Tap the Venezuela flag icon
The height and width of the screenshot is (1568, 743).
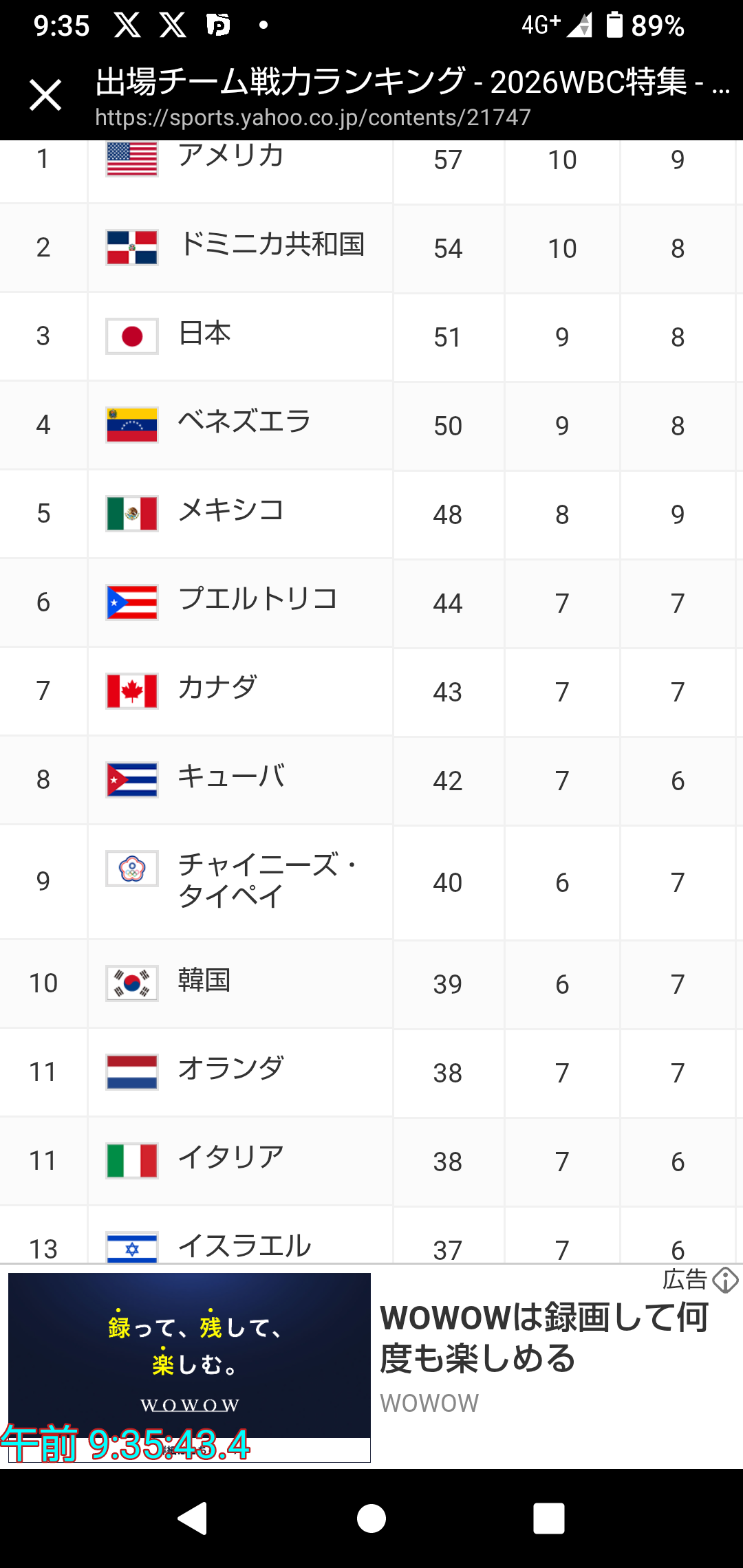point(132,425)
